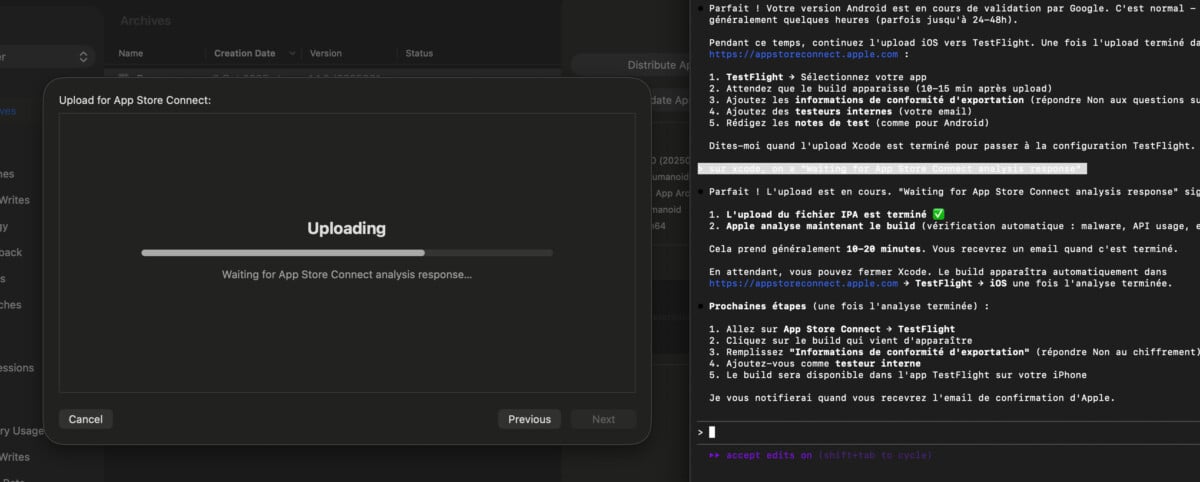Sort archives by Creation Date column

coord(244,53)
